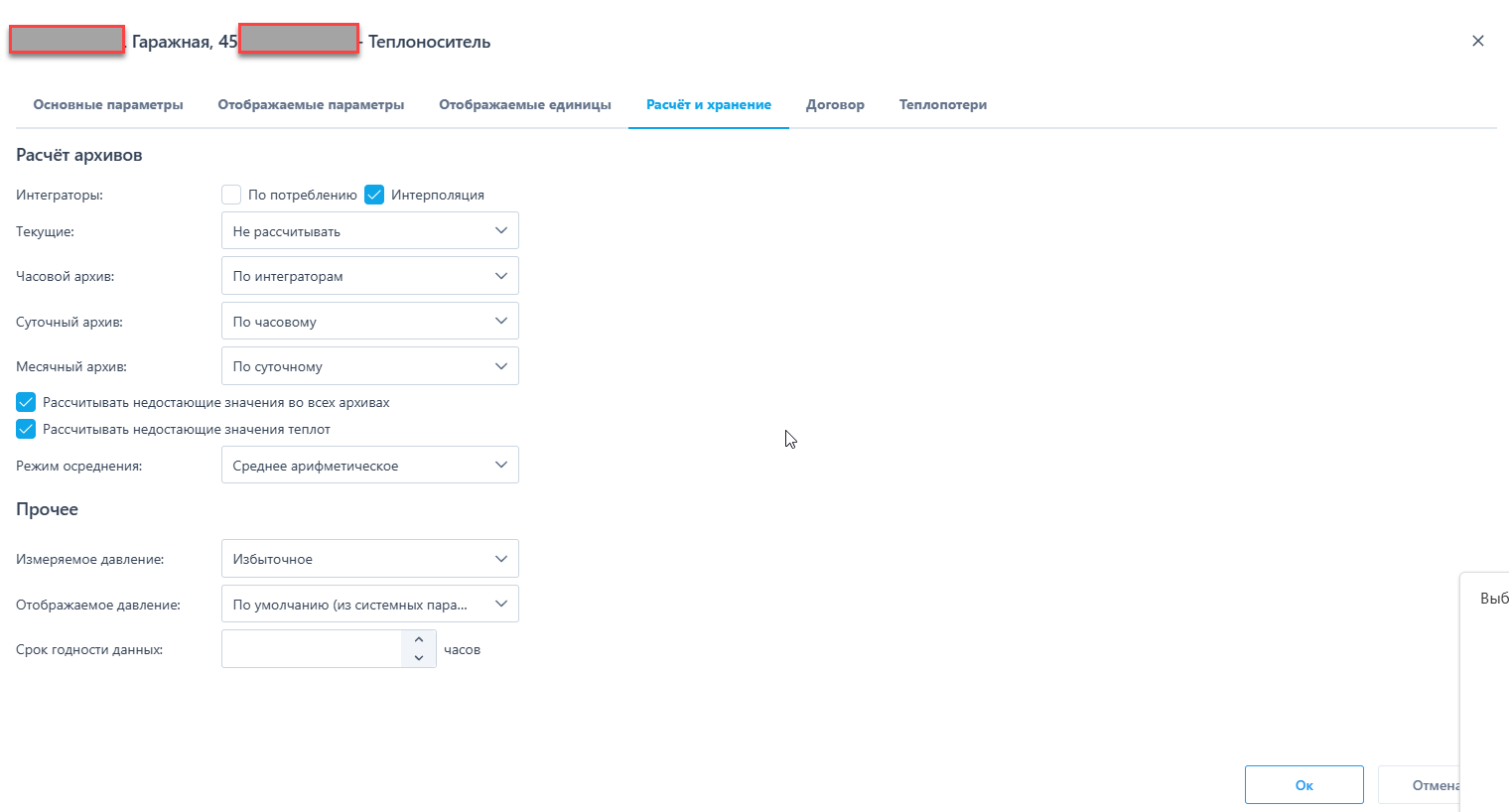Close the dialog with the X icon
Viewport: 1509px width, 812px height.
(1477, 41)
